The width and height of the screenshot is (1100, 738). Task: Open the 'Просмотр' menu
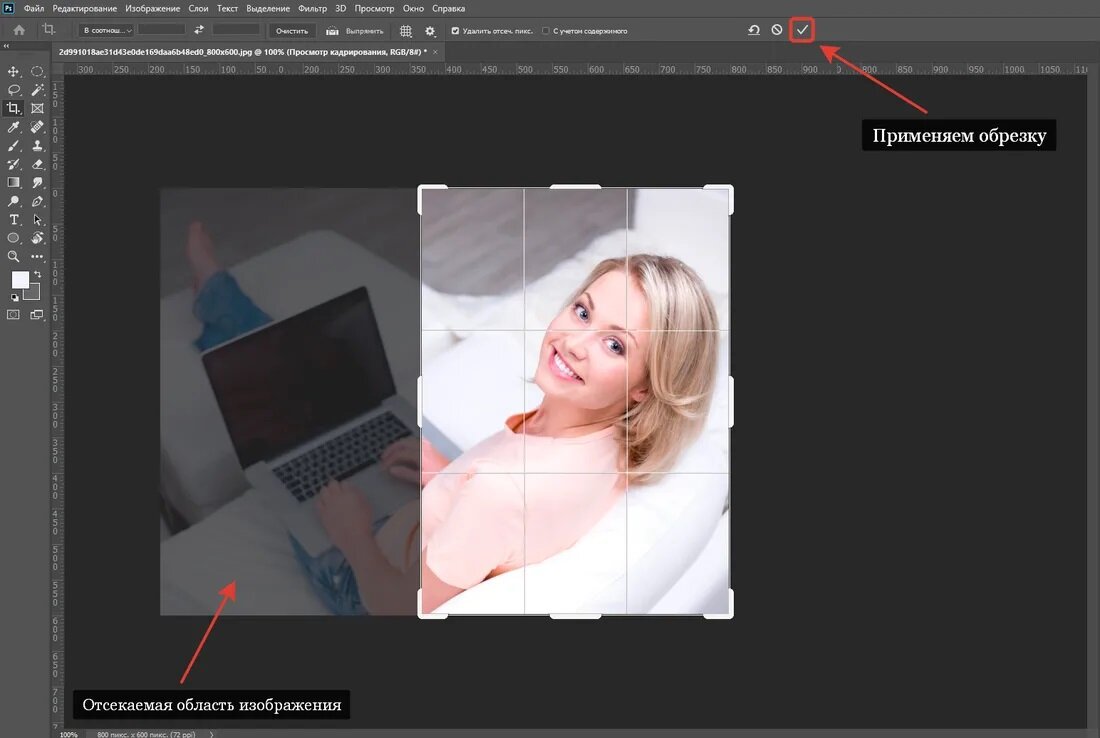(374, 8)
